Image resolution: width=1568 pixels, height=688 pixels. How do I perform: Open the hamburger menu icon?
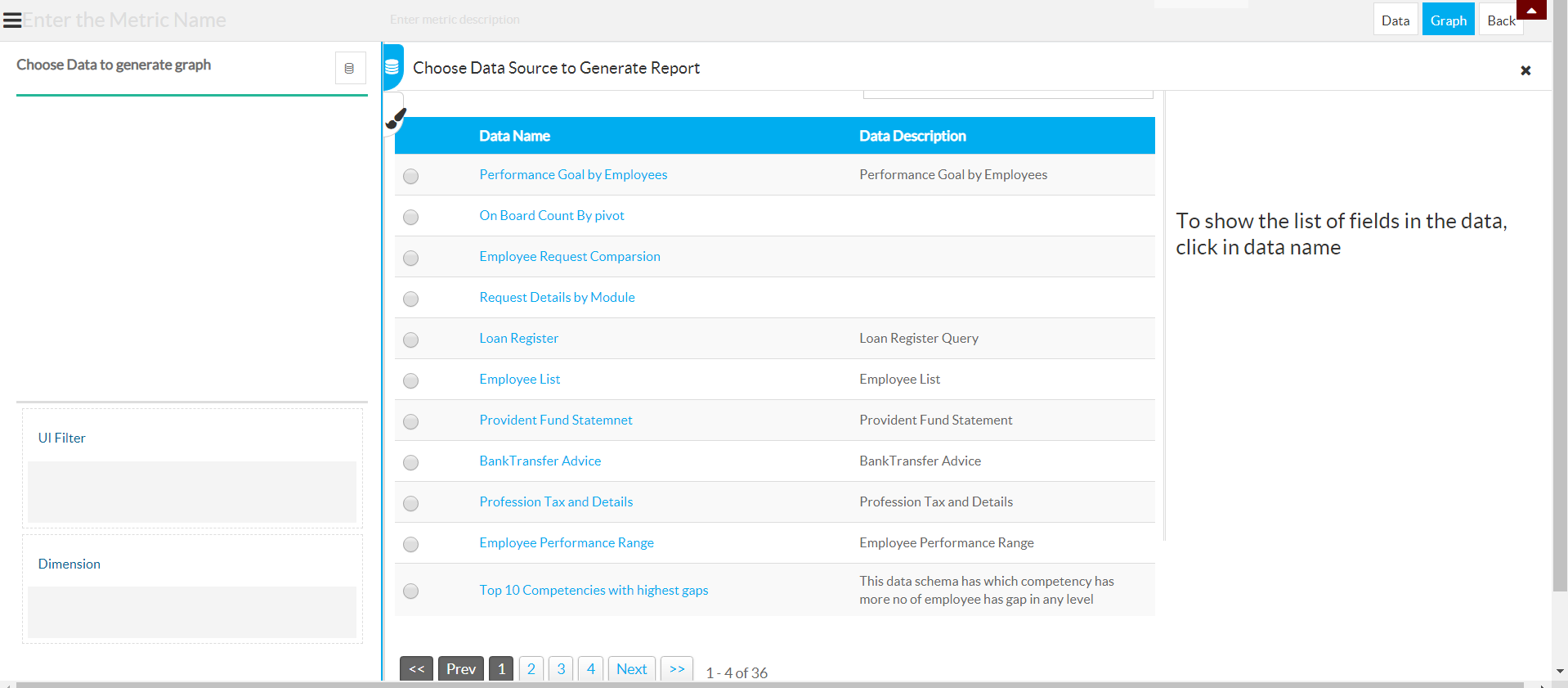coord(12,20)
